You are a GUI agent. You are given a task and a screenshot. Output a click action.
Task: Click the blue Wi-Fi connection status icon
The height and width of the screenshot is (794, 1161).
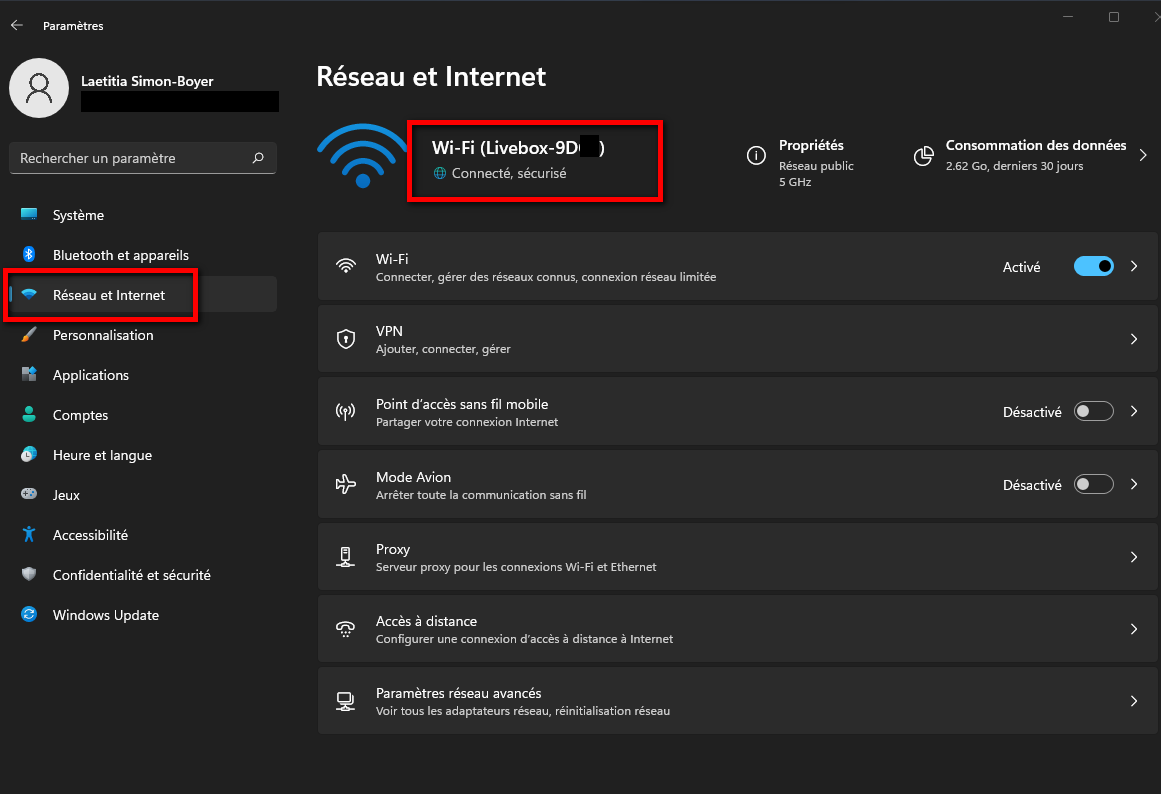pos(362,155)
